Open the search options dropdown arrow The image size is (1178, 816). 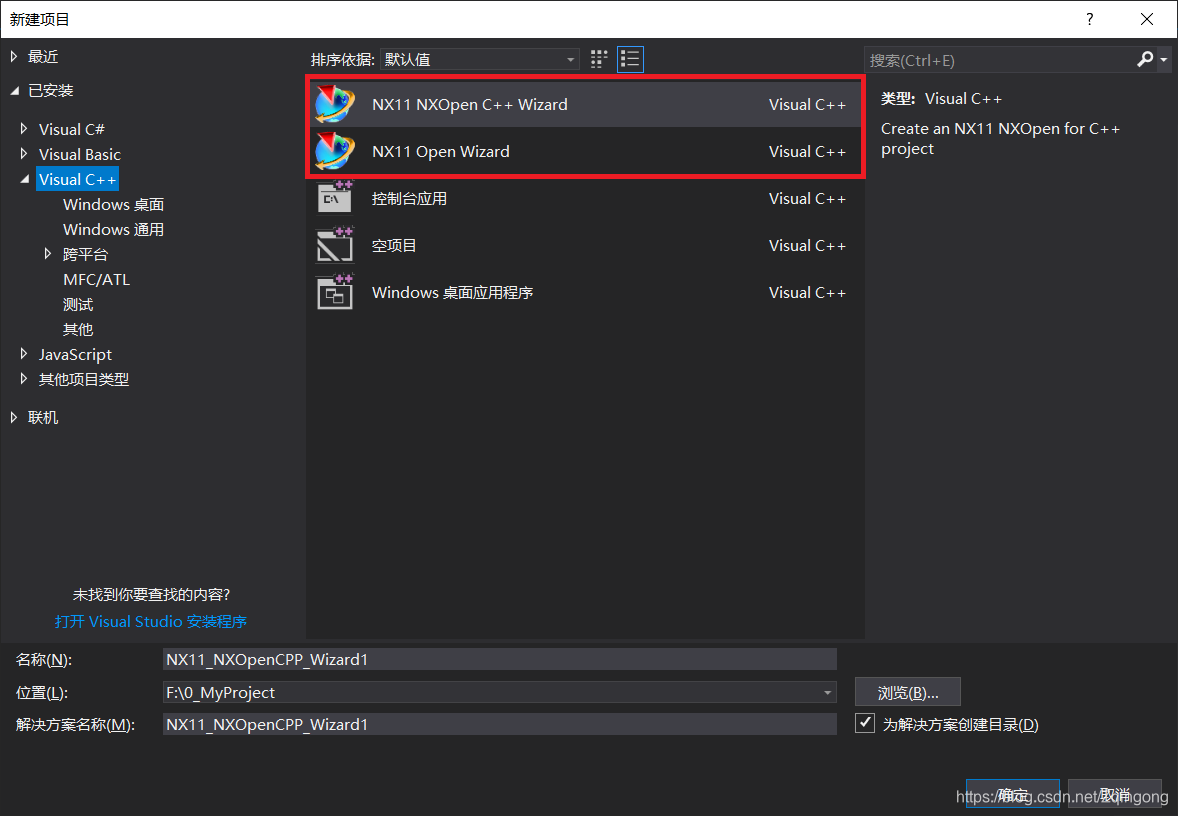[1164, 59]
